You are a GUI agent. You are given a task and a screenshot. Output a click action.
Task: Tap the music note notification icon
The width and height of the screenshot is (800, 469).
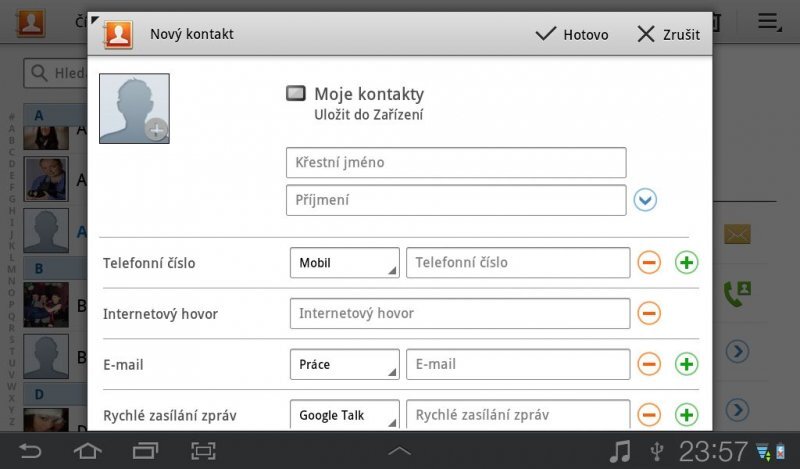620,451
